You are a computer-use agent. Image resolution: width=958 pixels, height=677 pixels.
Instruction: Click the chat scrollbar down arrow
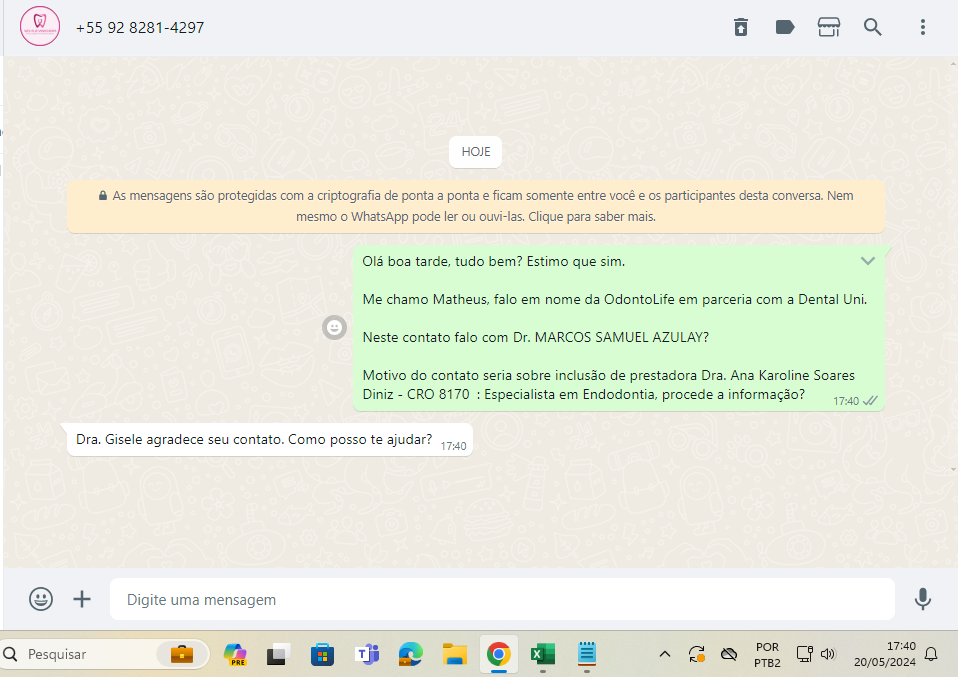pyautogui.click(x=953, y=469)
